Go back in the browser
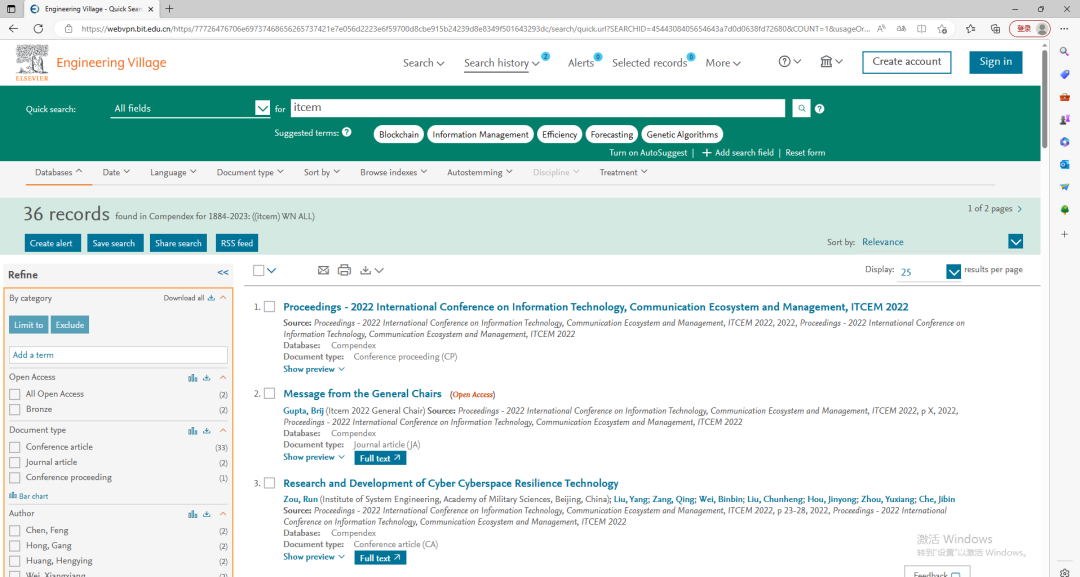 click(x=13, y=28)
